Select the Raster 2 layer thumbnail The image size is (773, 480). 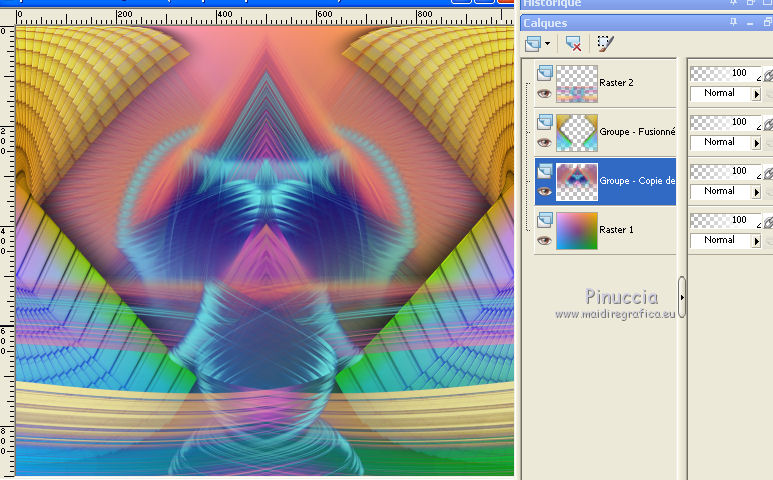pos(577,84)
